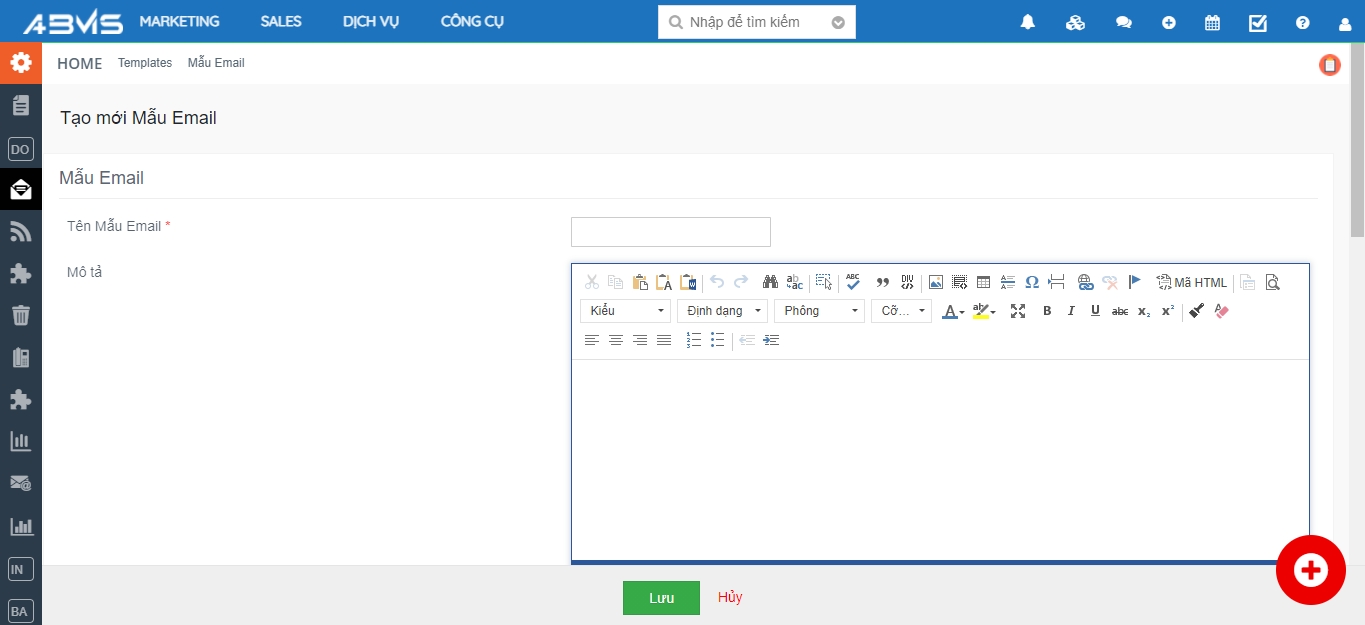This screenshot has width=1365, height=625.
Task: Toggle Superscript formatting
Action: coord(1168,311)
